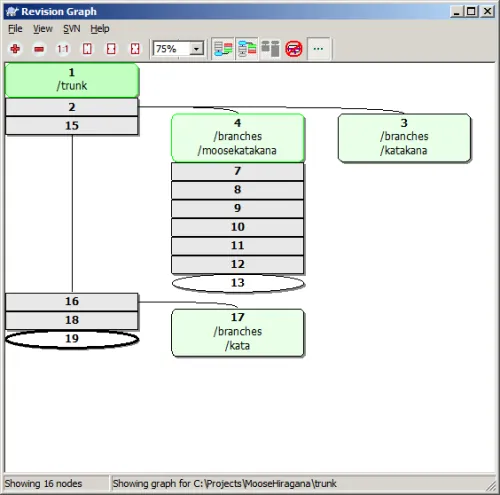This screenshot has width=500, height=495.
Task: Click the fit whole graph icon
Action: [135, 49]
